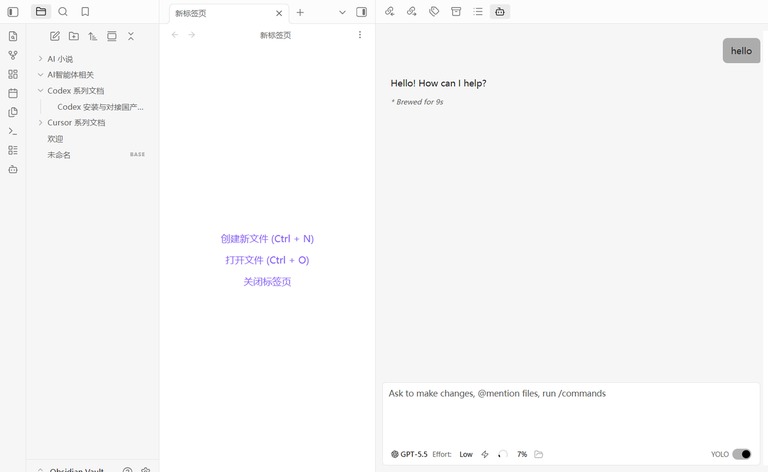Open backlinks pane
Viewport: 768px width, 472px height.
pyautogui.click(x=389, y=11)
